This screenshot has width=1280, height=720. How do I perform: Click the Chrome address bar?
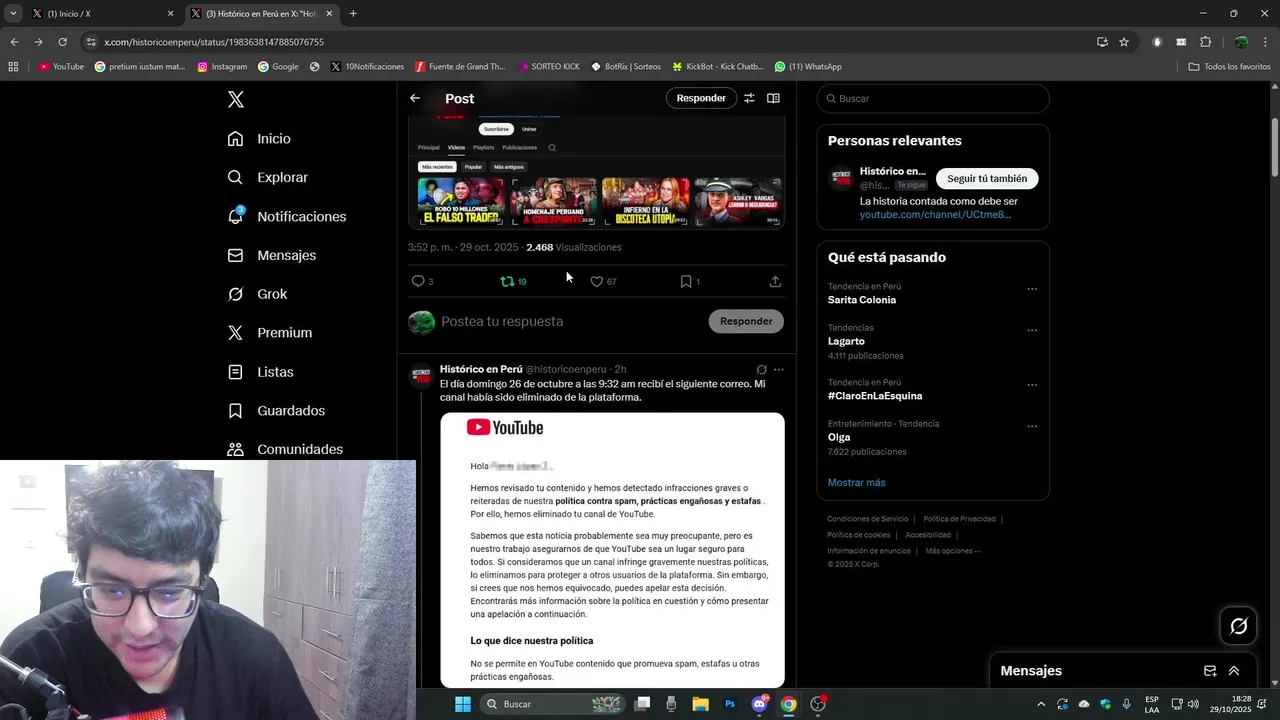590,42
